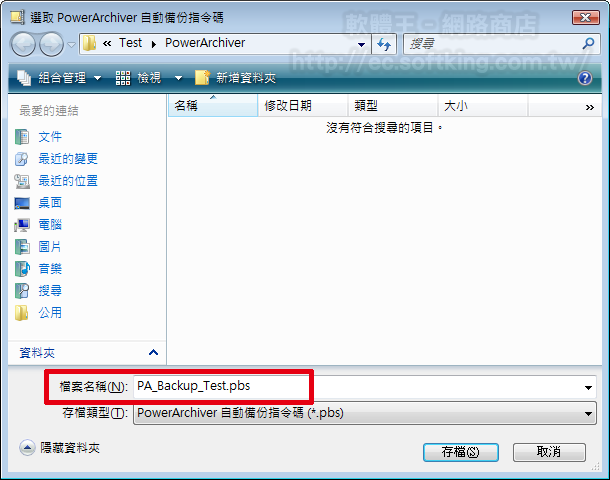Click the forward navigation arrow
The height and width of the screenshot is (480, 610).
point(51,45)
